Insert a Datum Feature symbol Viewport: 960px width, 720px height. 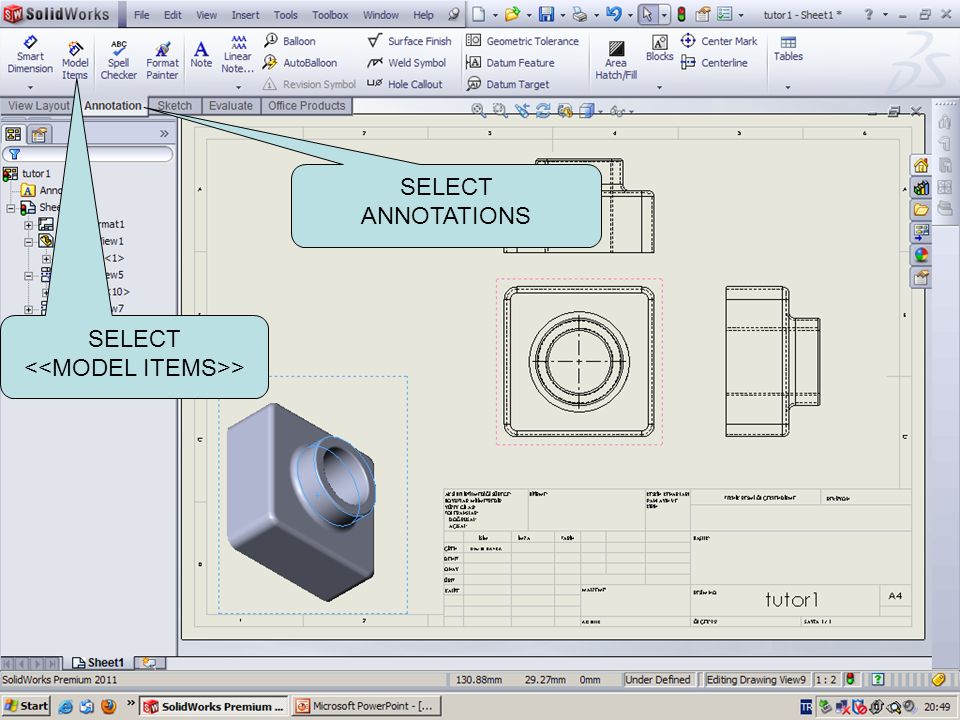coord(510,62)
